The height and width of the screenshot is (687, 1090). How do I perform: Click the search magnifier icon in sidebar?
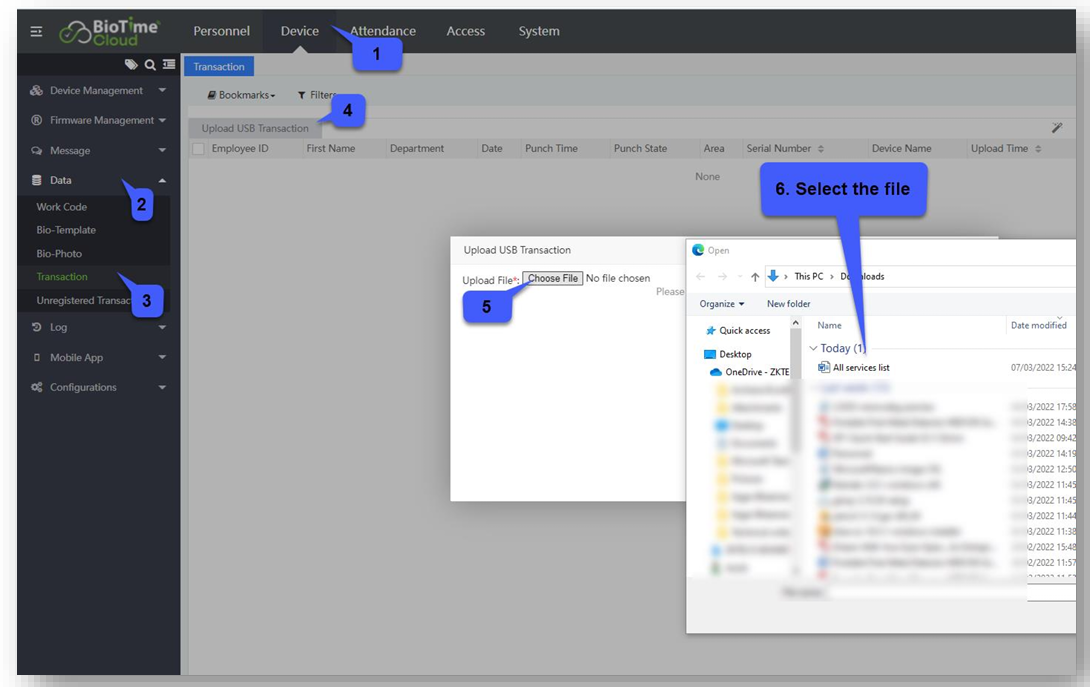150,65
